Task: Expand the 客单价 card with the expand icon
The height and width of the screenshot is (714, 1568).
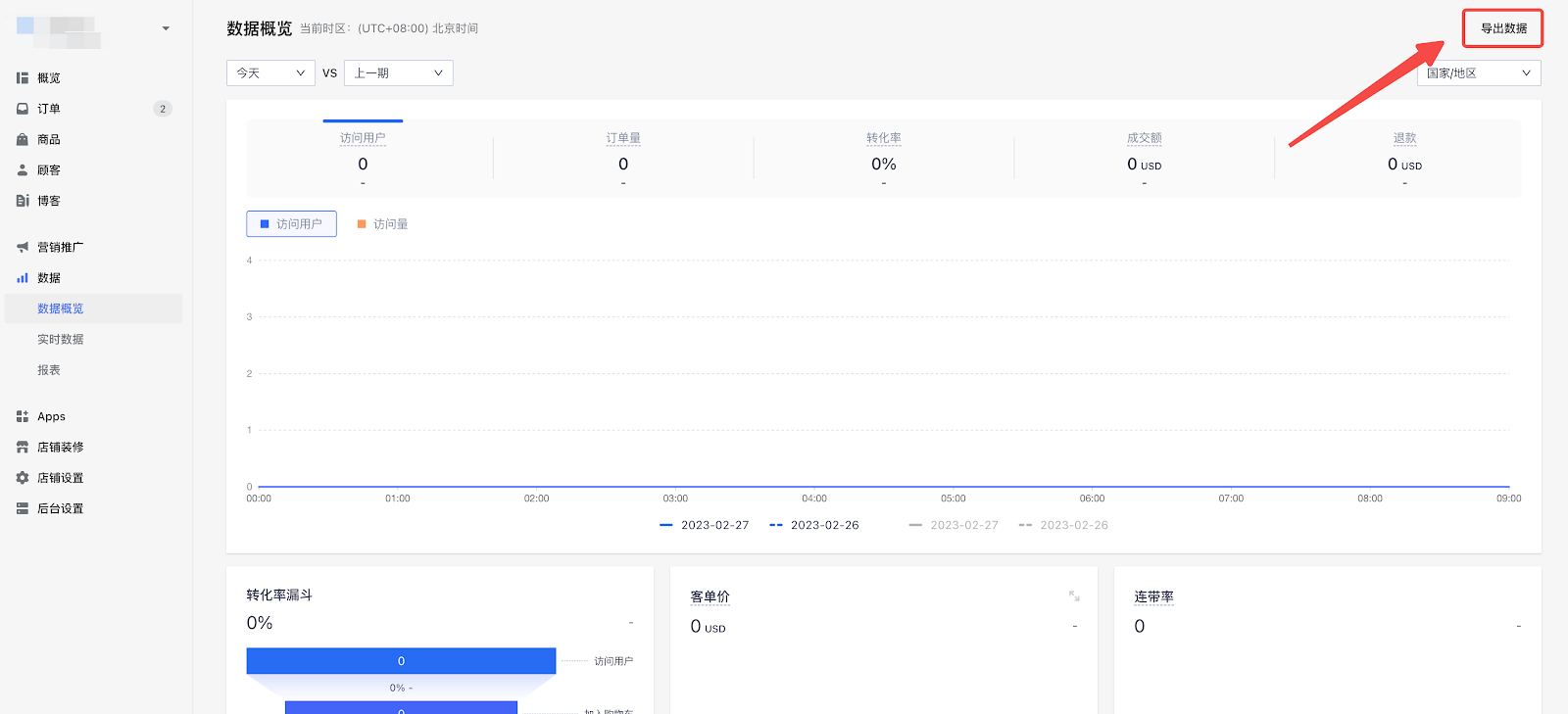Action: tap(1074, 595)
